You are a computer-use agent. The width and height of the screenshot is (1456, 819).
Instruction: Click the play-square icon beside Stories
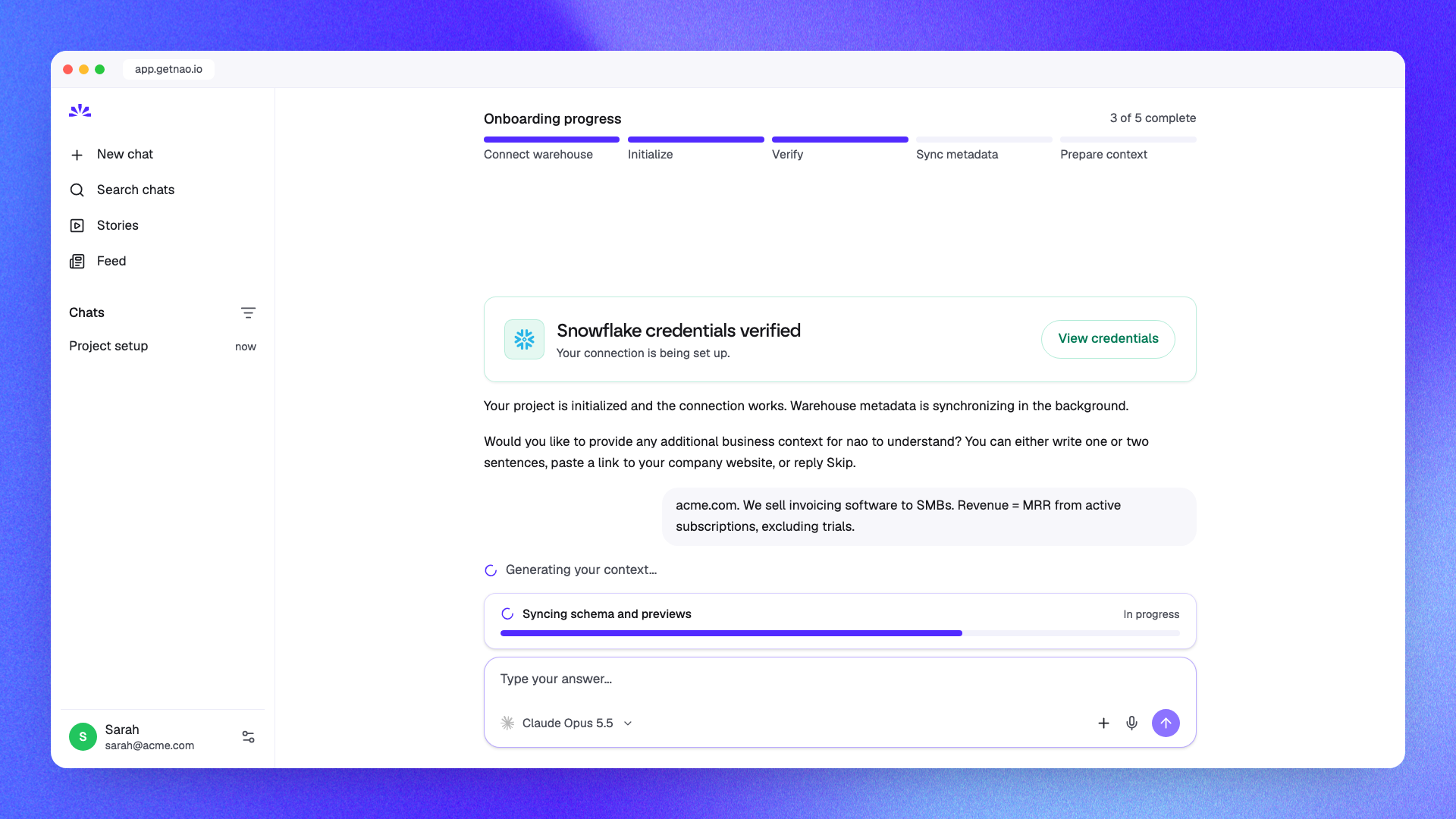[77, 226]
